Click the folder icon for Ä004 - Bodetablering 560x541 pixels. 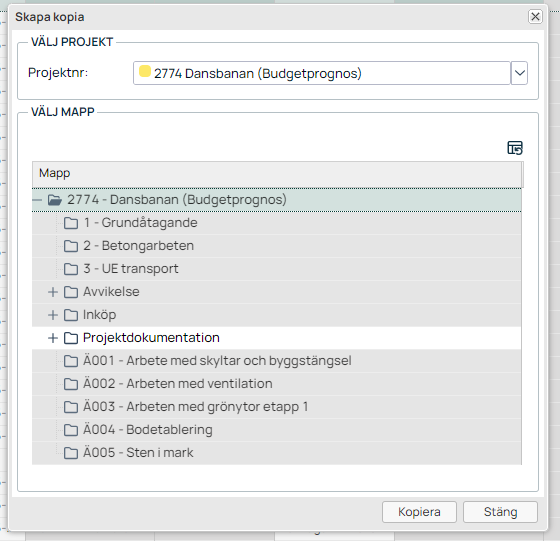[71, 430]
